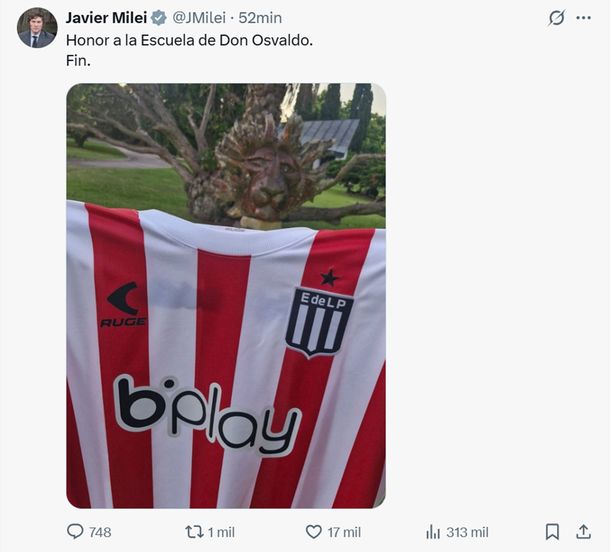Open the Grok slashed-circle icon
610x552 pixels.
[x=556, y=18]
